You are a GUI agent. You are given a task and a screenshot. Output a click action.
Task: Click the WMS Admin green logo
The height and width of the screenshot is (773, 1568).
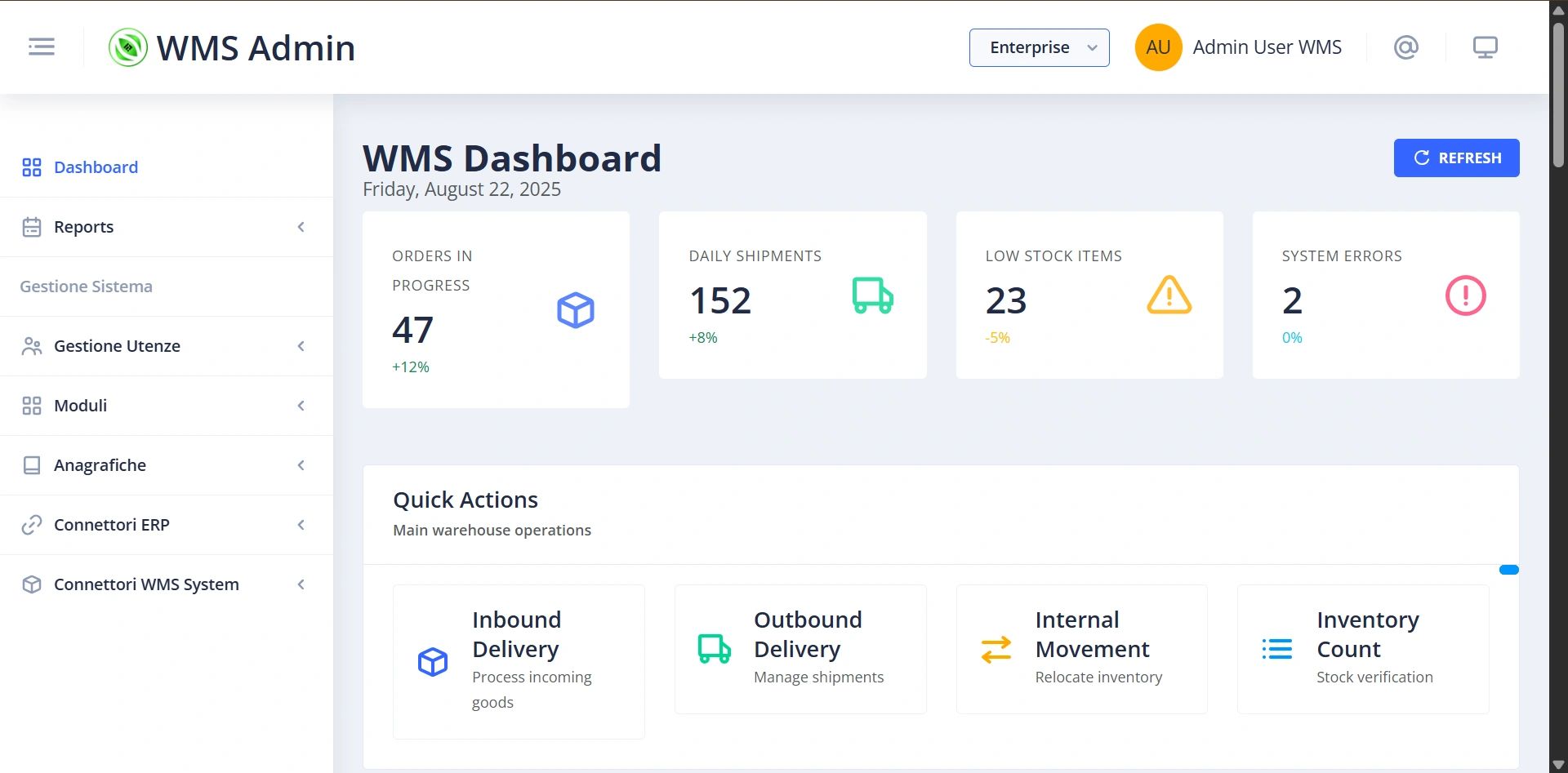pos(128,47)
